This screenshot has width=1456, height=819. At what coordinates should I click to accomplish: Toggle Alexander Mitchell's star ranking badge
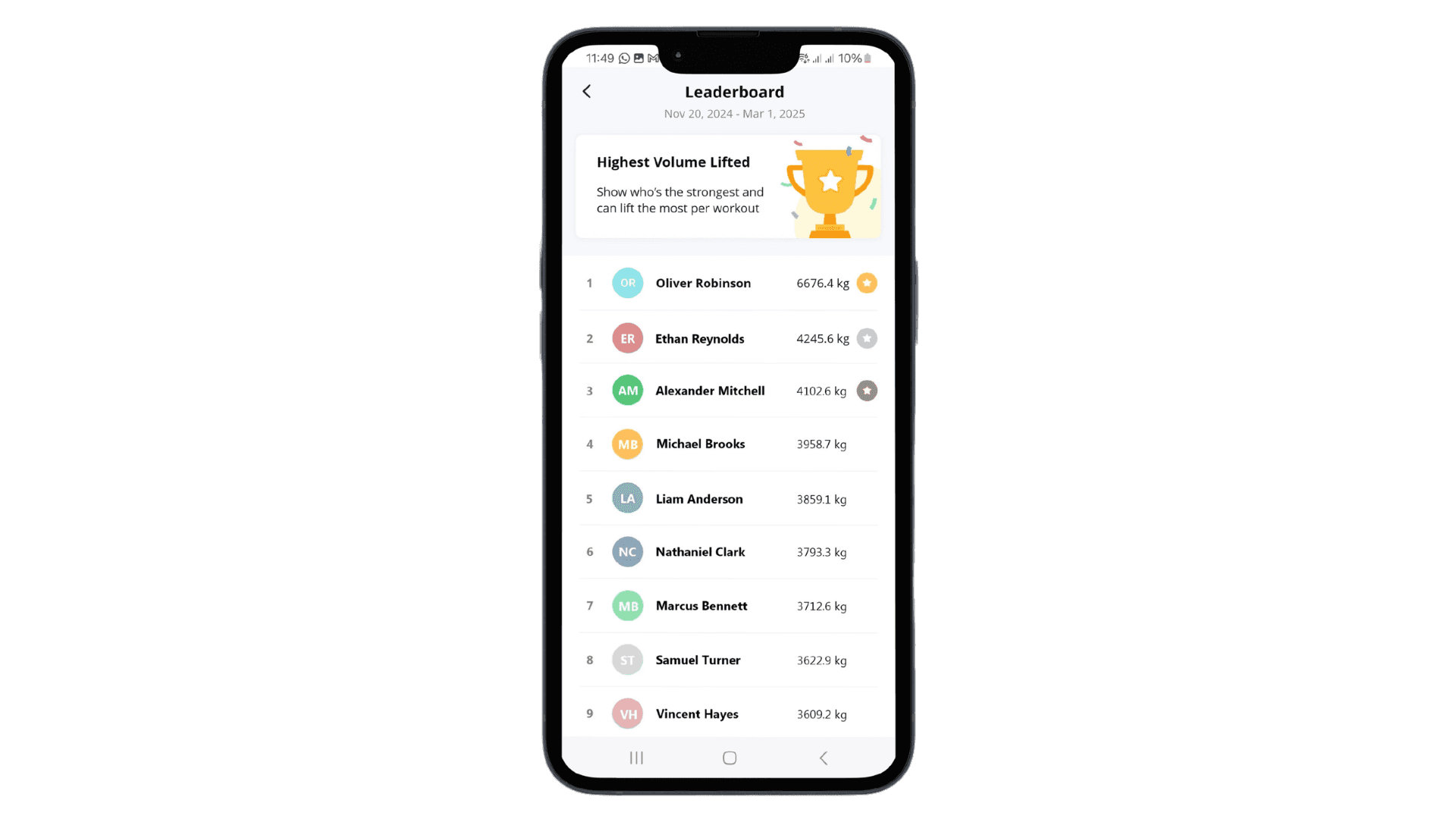coord(866,390)
